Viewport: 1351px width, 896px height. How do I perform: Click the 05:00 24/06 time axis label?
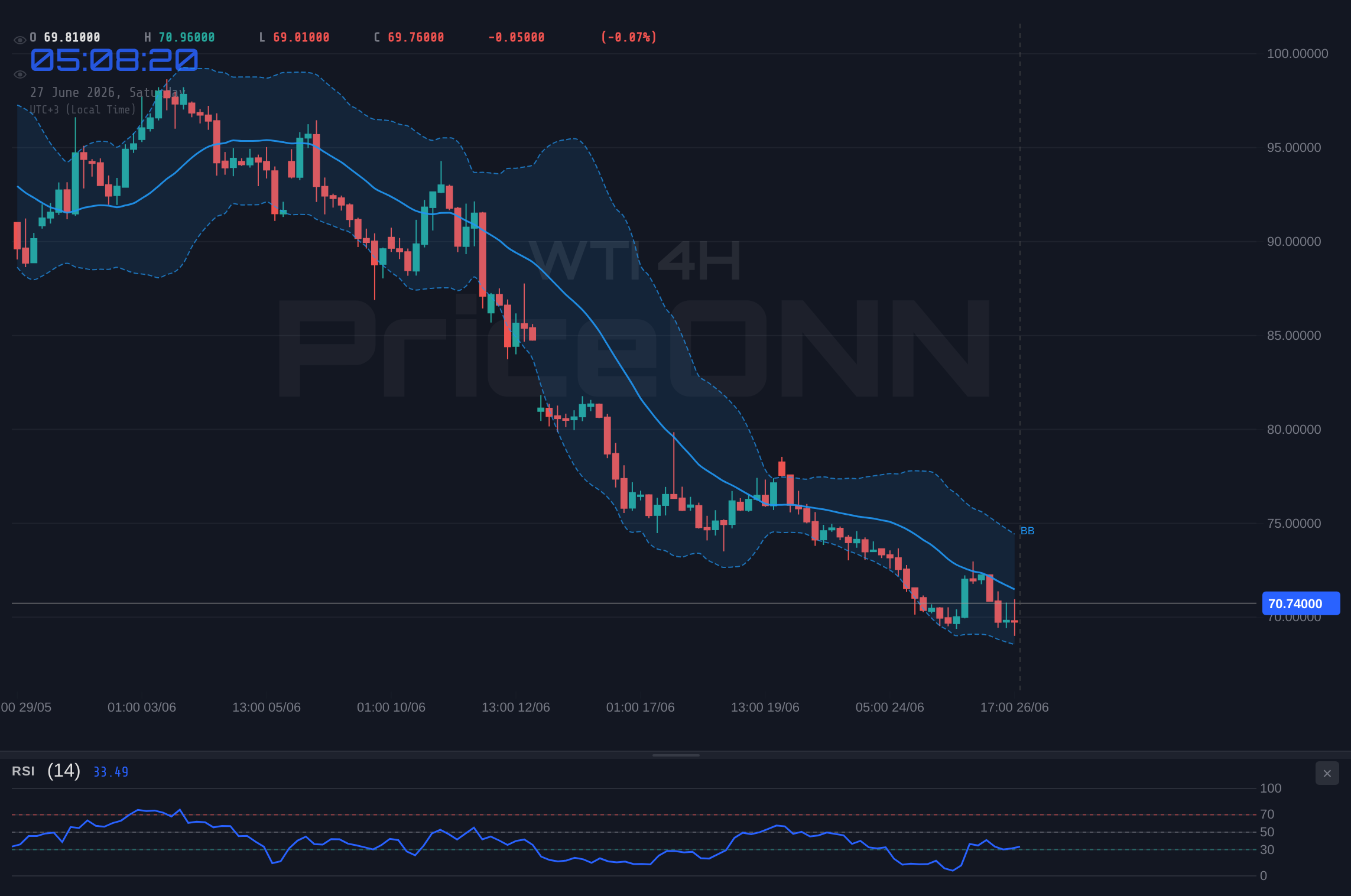(890, 707)
